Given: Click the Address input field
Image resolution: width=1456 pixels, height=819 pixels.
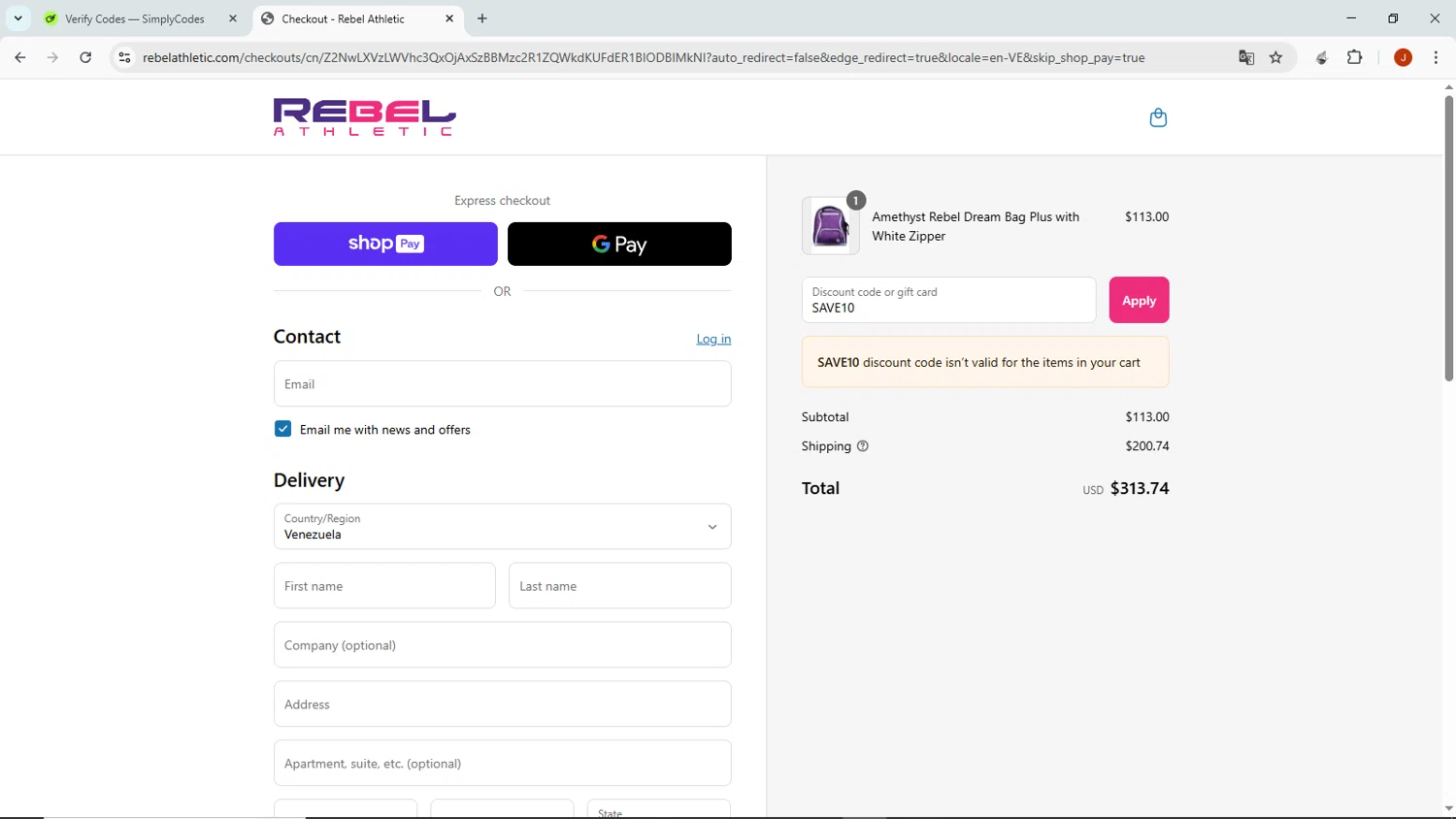Looking at the screenshot, I should coord(502,704).
